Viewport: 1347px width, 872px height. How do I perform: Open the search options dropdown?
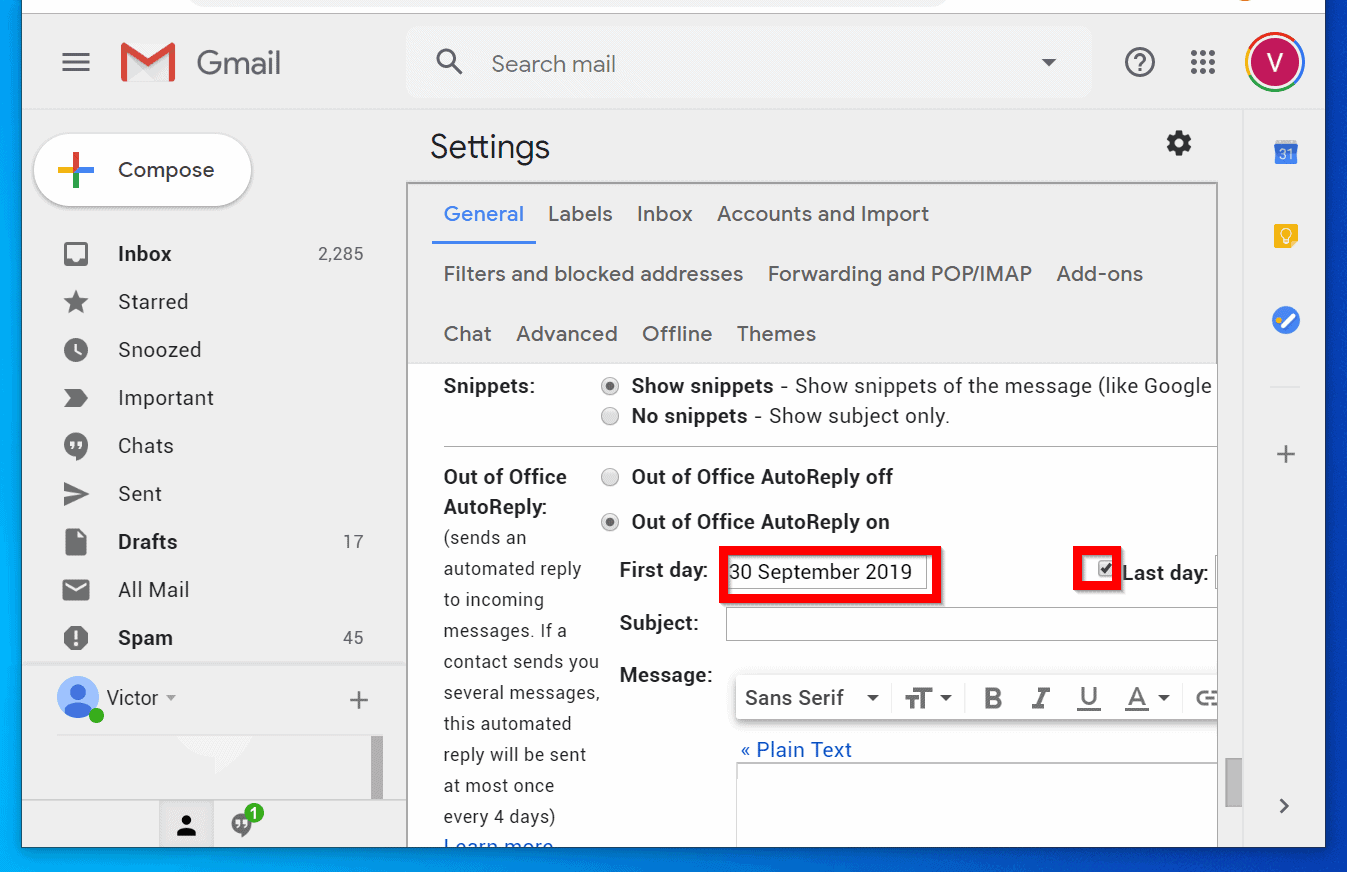(1048, 62)
